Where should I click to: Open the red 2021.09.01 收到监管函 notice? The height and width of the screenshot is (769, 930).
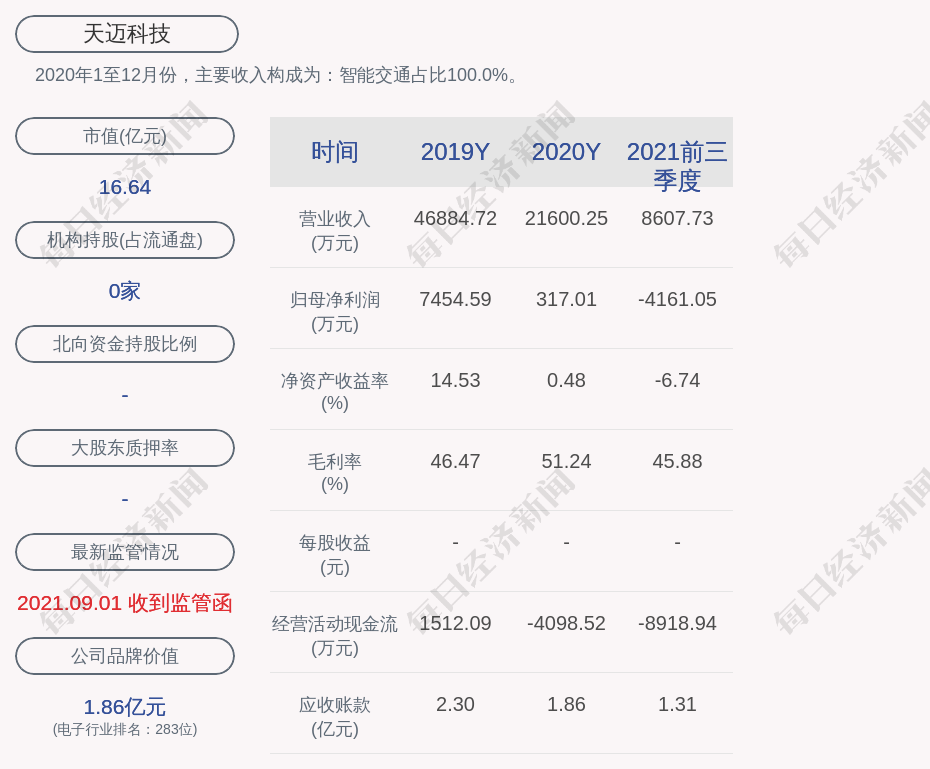point(125,603)
